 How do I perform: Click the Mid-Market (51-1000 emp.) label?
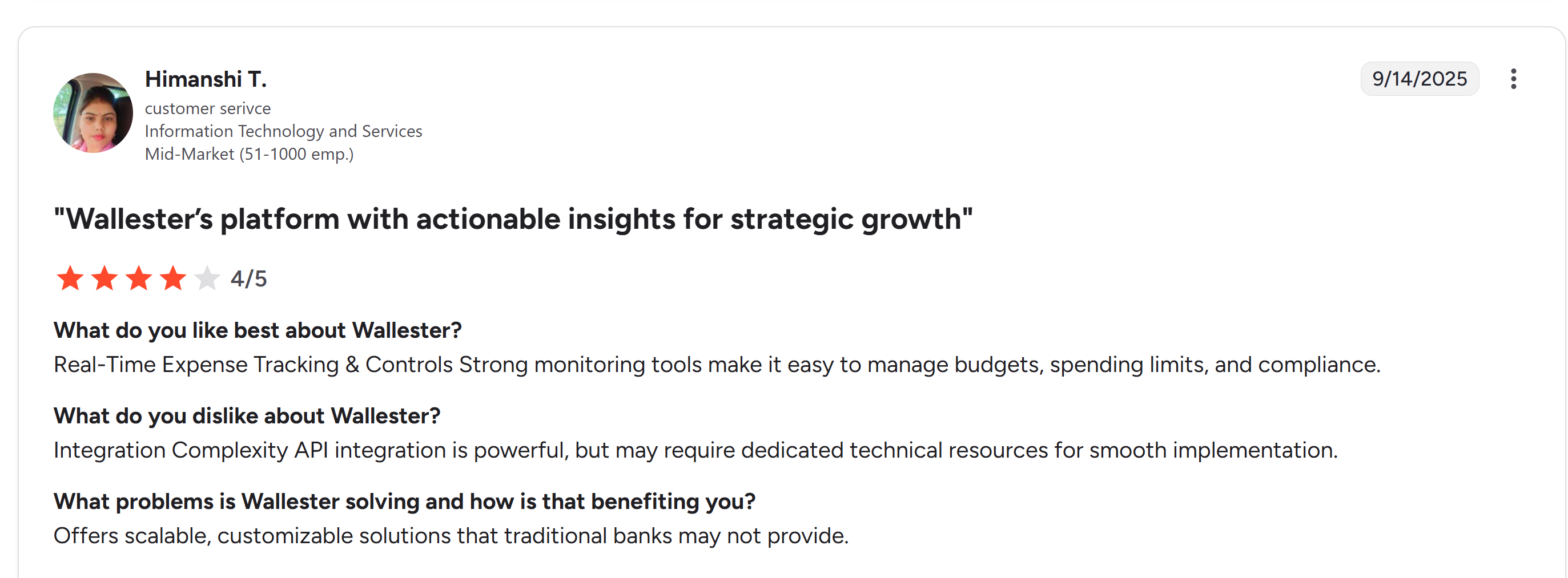[249, 155]
